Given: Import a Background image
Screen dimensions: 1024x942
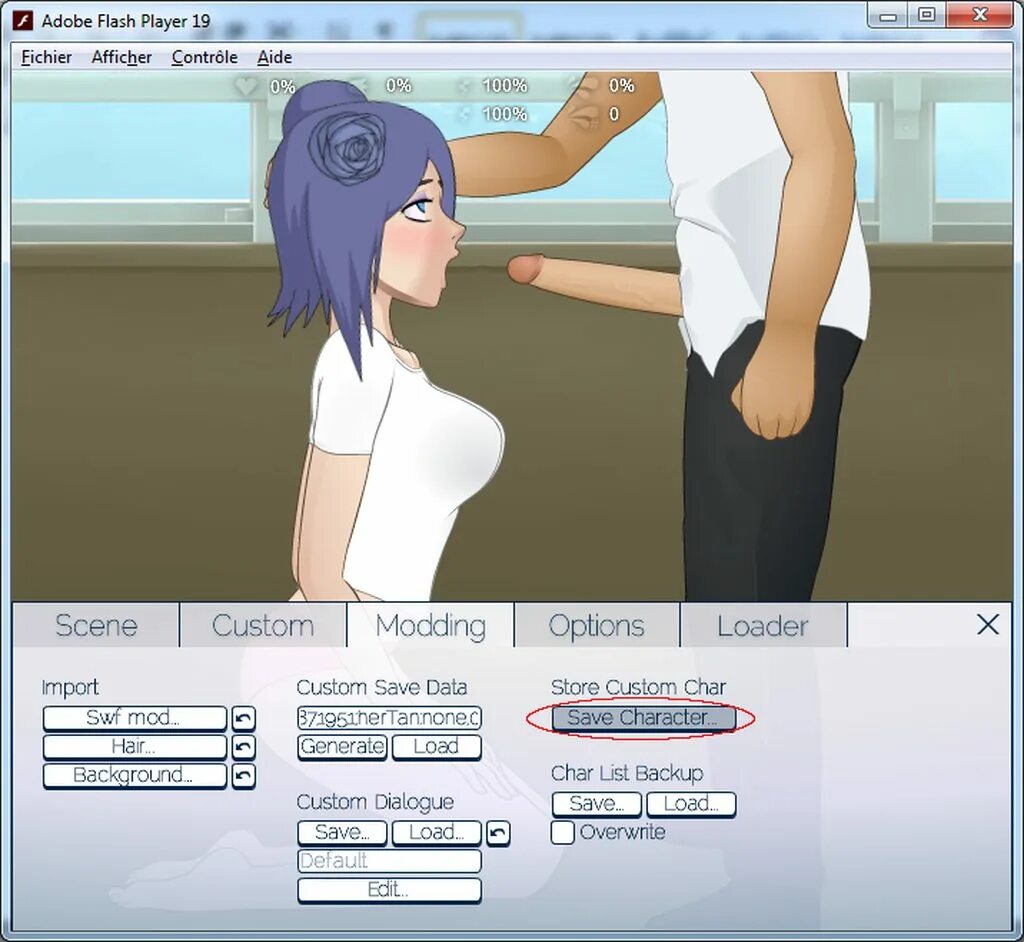Looking at the screenshot, I should tap(135, 775).
